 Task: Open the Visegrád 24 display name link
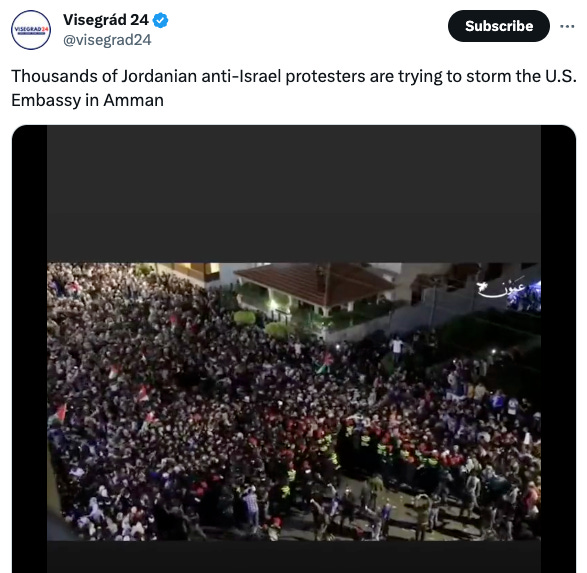click(x=106, y=20)
